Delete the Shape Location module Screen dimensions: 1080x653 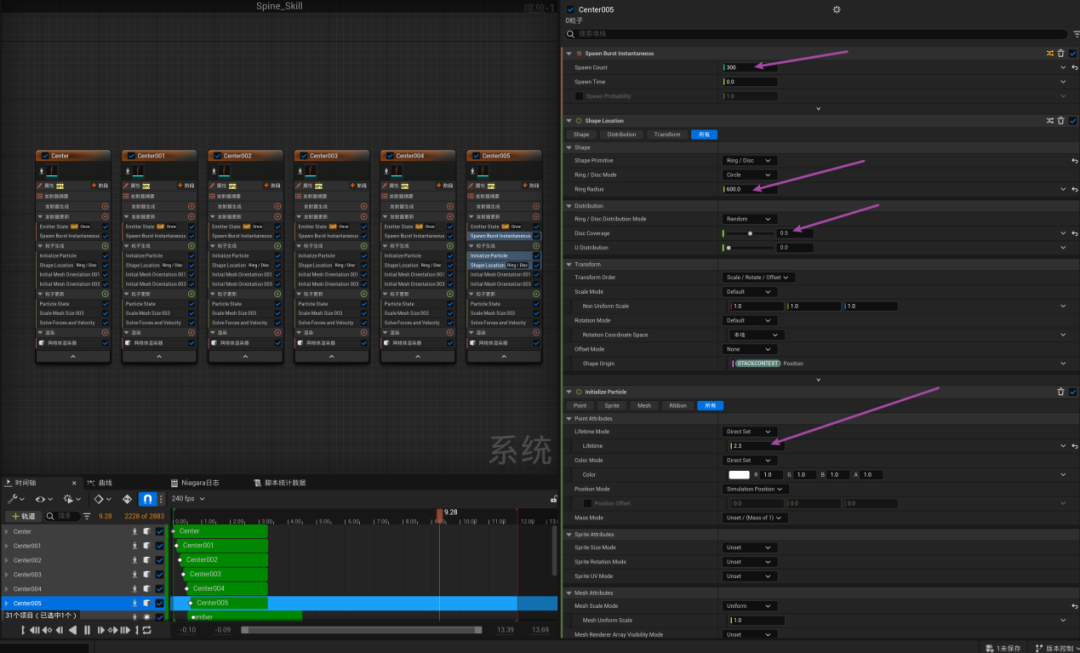click(1061, 121)
